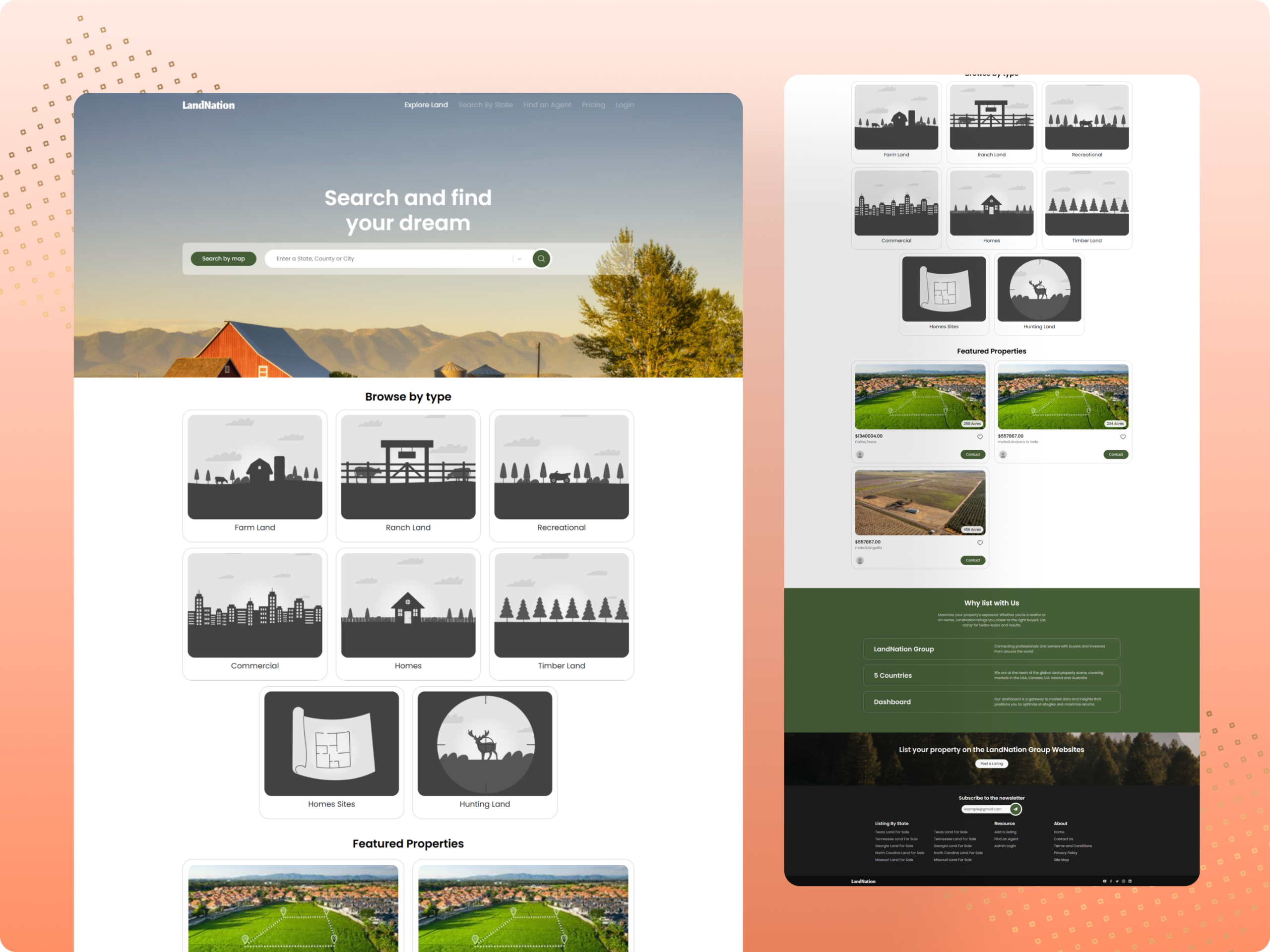Image resolution: width=1270 pixels, height=952 pixels.
Task: Open the Twitter icon in footer
Action: [x=1117, y=881]
